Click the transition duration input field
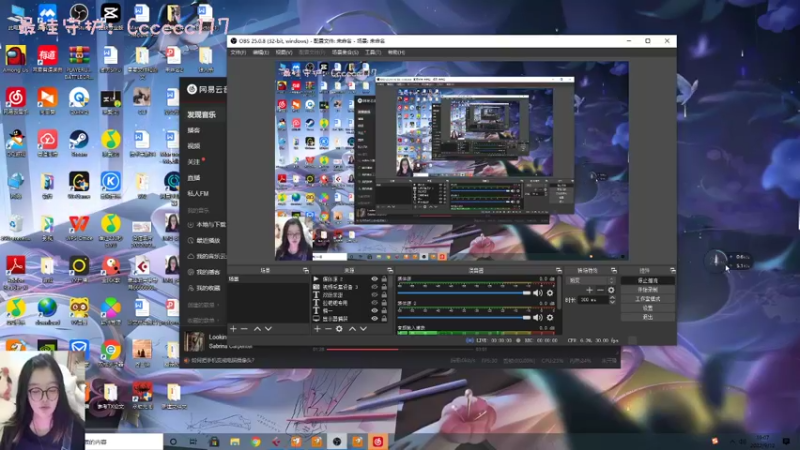800x450 pixels. (593, 300)
